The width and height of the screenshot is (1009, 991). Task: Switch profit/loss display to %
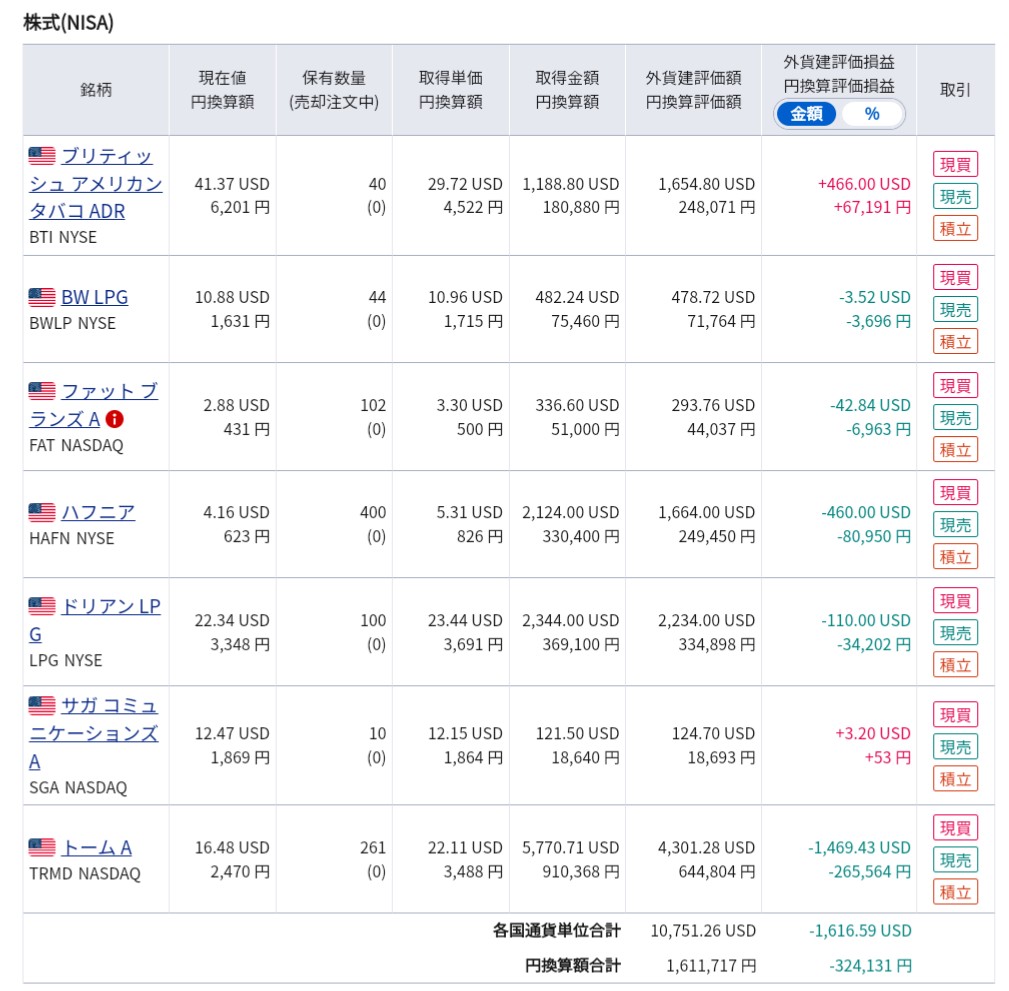coord(871,115)
